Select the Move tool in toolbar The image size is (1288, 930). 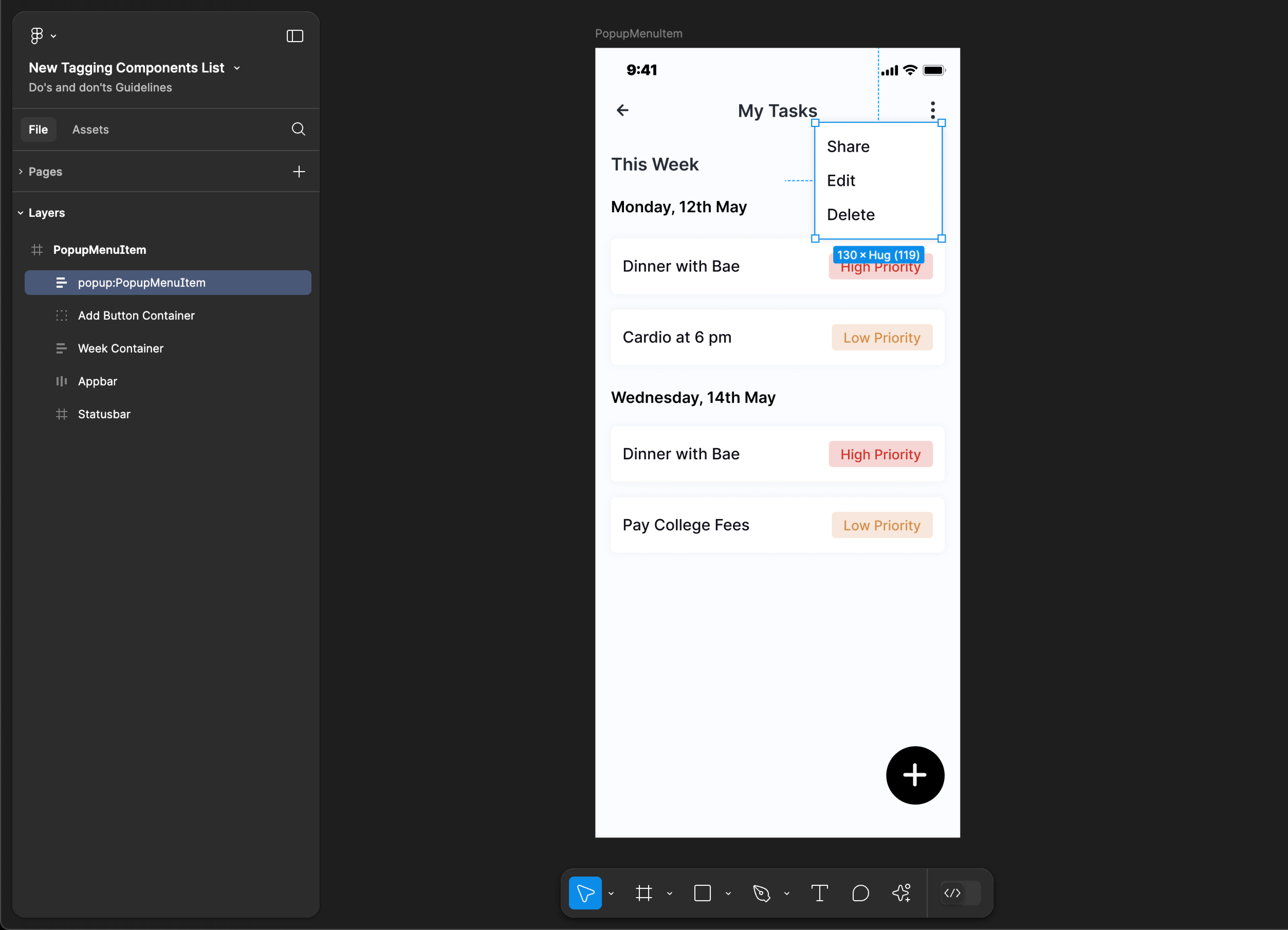(x=585, y=892)
